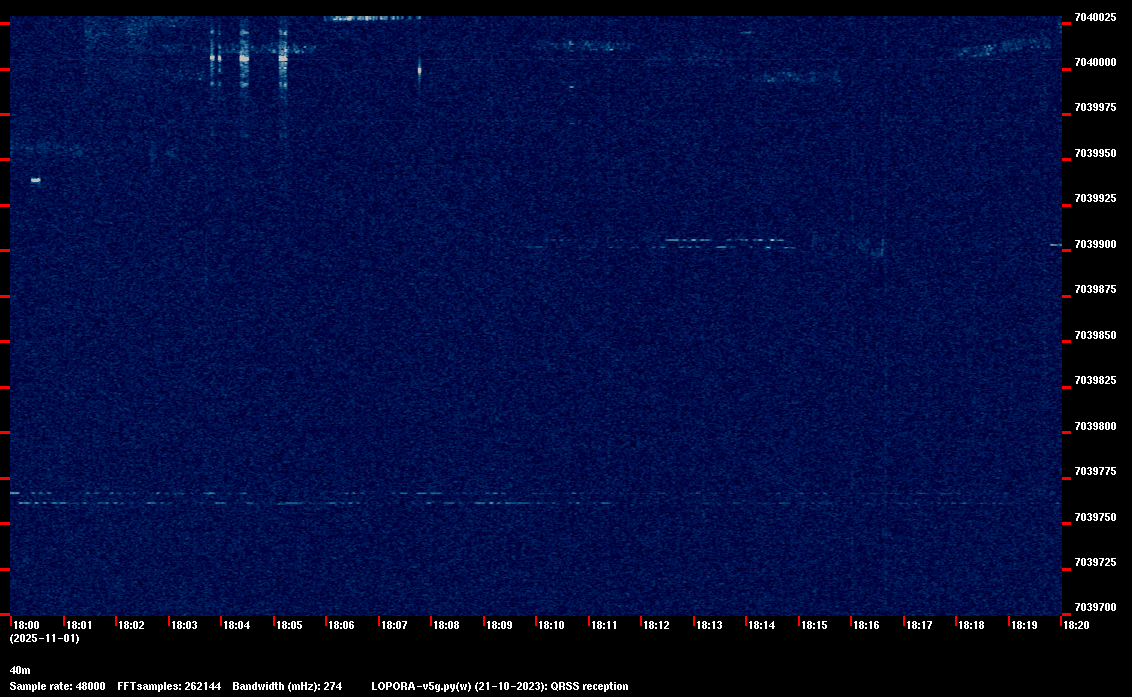Click the 18:09 time axis label
Screen dimensions: 1132x697
click(499, 625)
